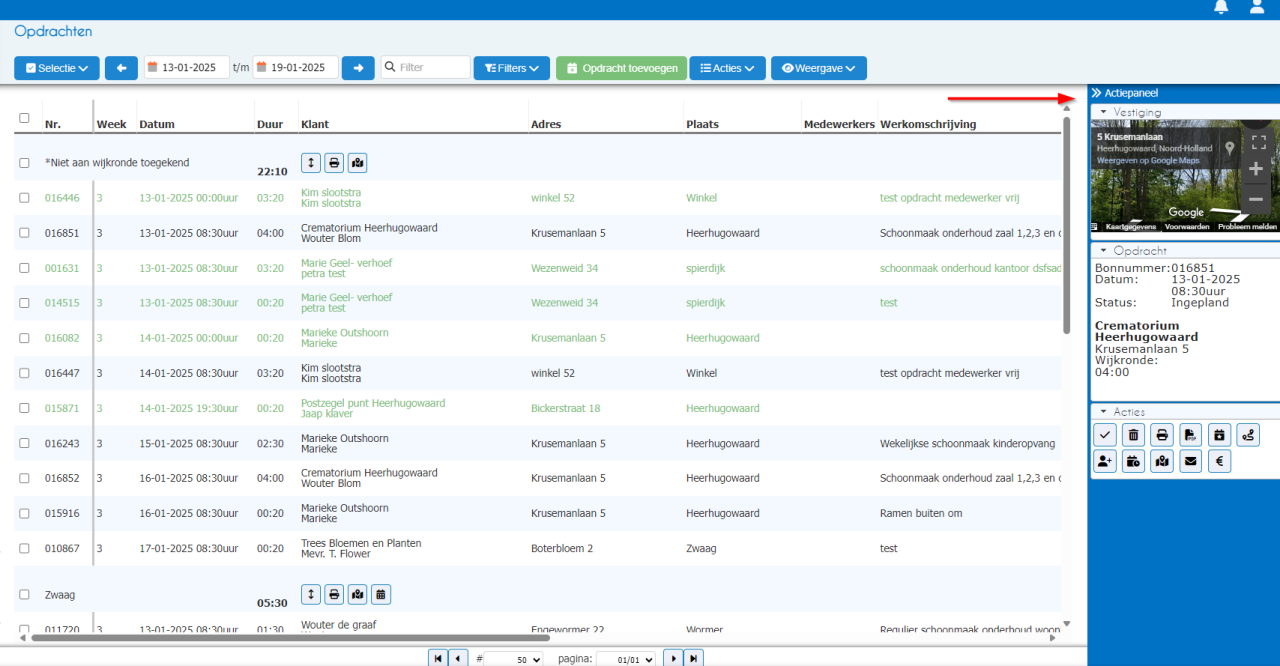Collapse the Actiepaneel with the double chevron
The width and height of the screenshot is (1280, 666).
(x=1096, y=92)
